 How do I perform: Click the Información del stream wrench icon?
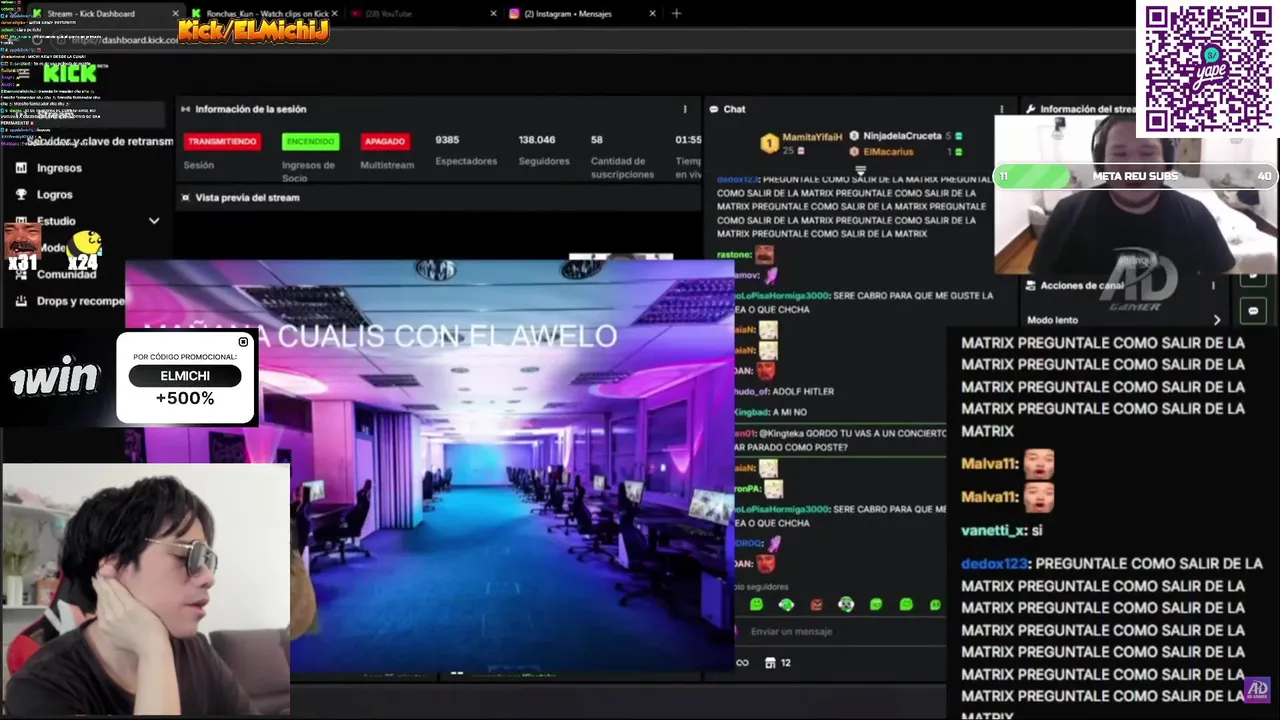1030,109
